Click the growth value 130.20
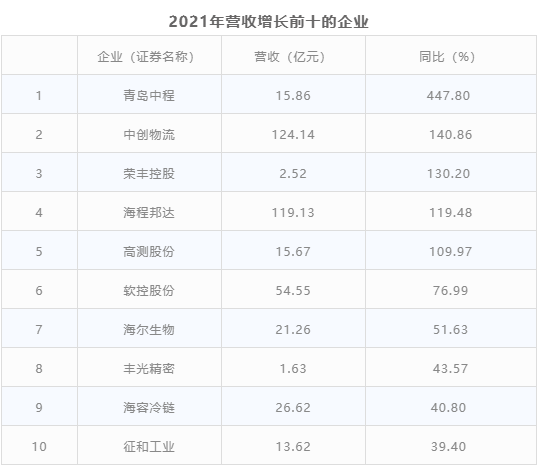The width and height of the screenshot is (538, 467). tap(448, 174)
